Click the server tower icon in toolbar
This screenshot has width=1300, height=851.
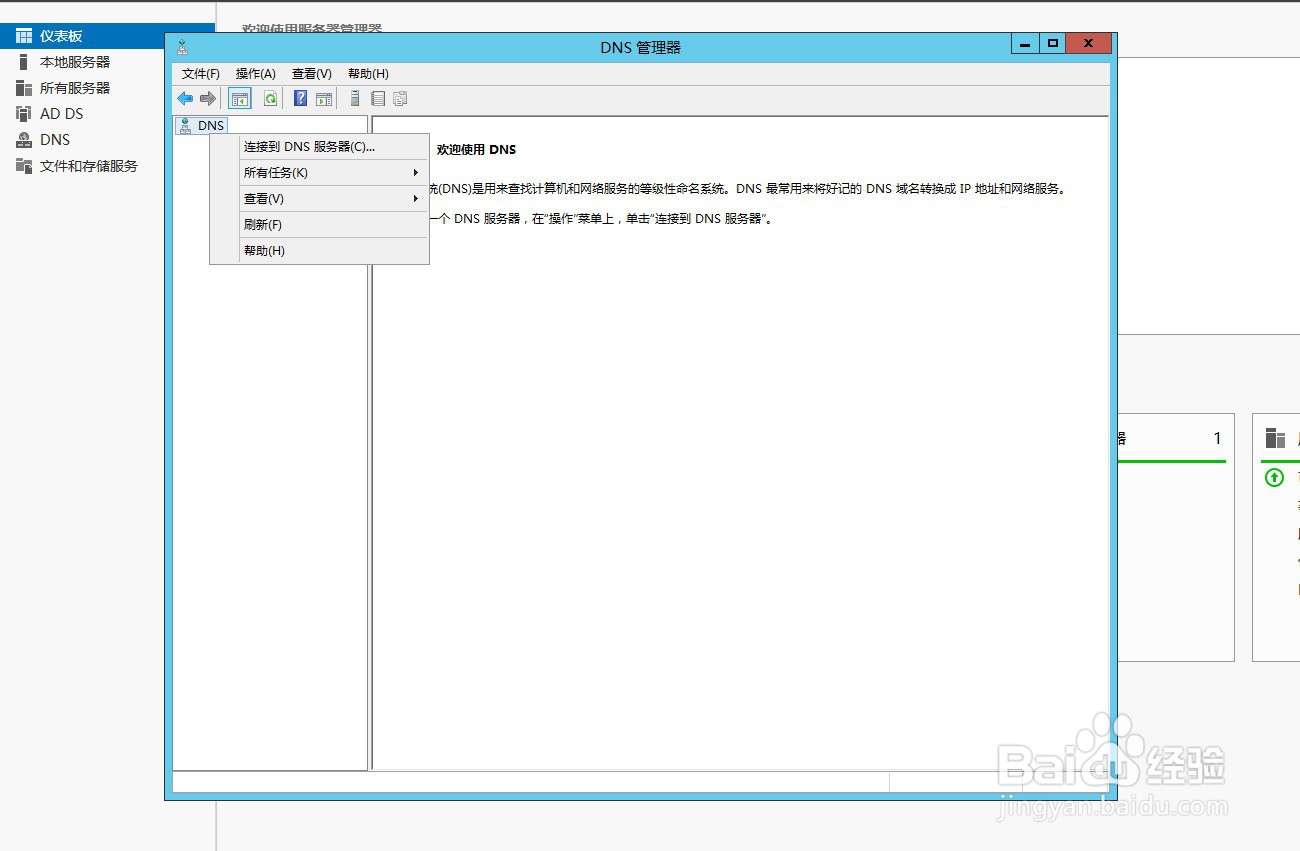pyautogui.click(x=355, y=98)
